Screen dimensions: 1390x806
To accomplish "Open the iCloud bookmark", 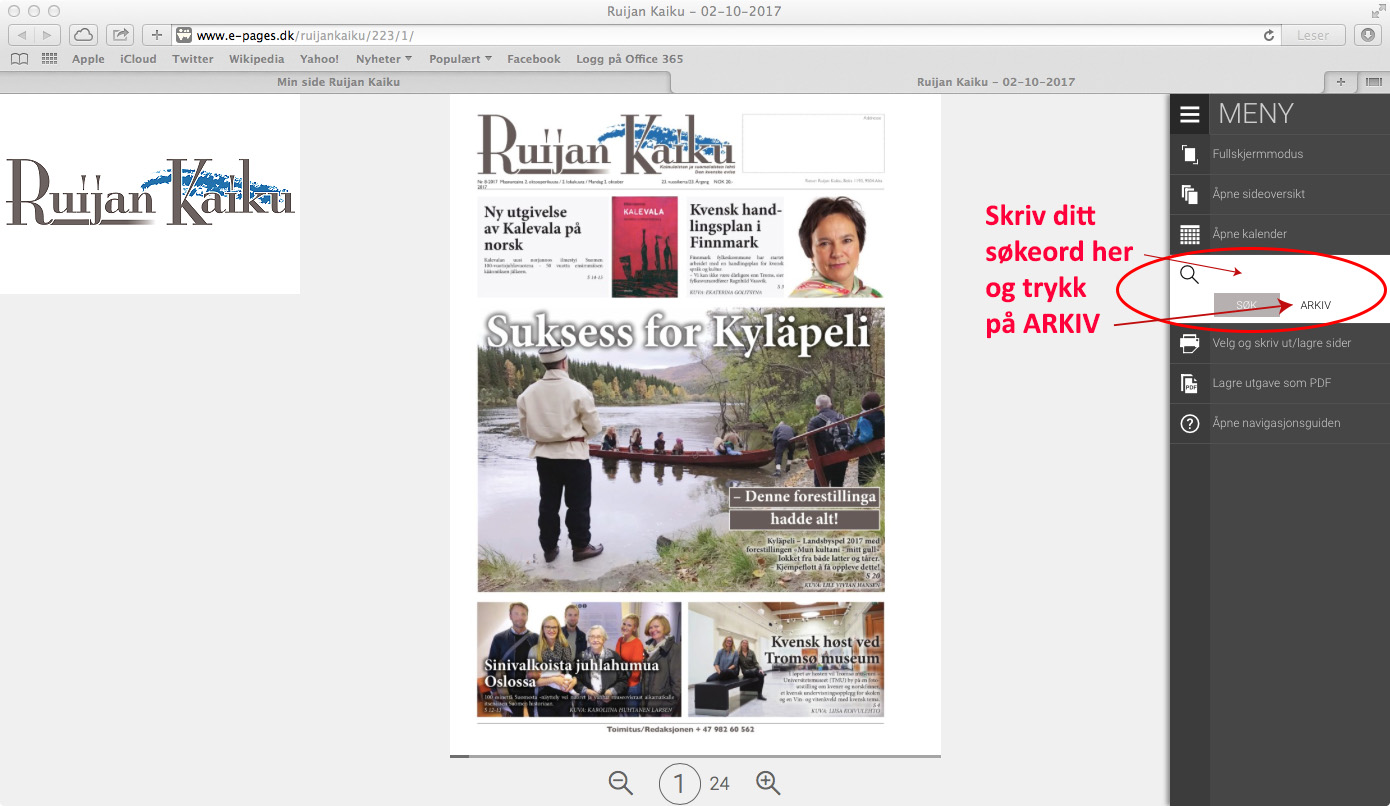I will coord(138,59).
